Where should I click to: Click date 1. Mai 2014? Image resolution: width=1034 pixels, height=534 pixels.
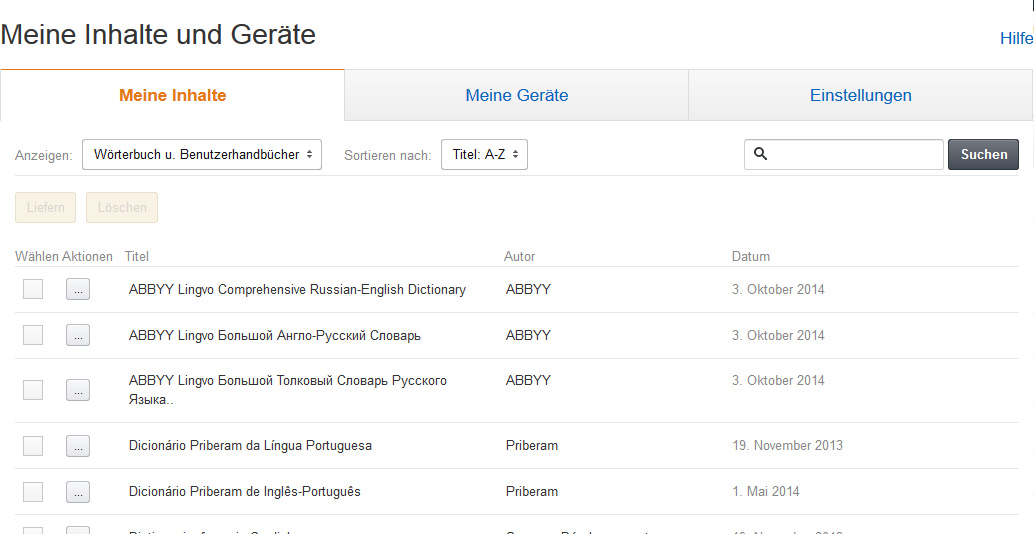(x=766, y=491)
